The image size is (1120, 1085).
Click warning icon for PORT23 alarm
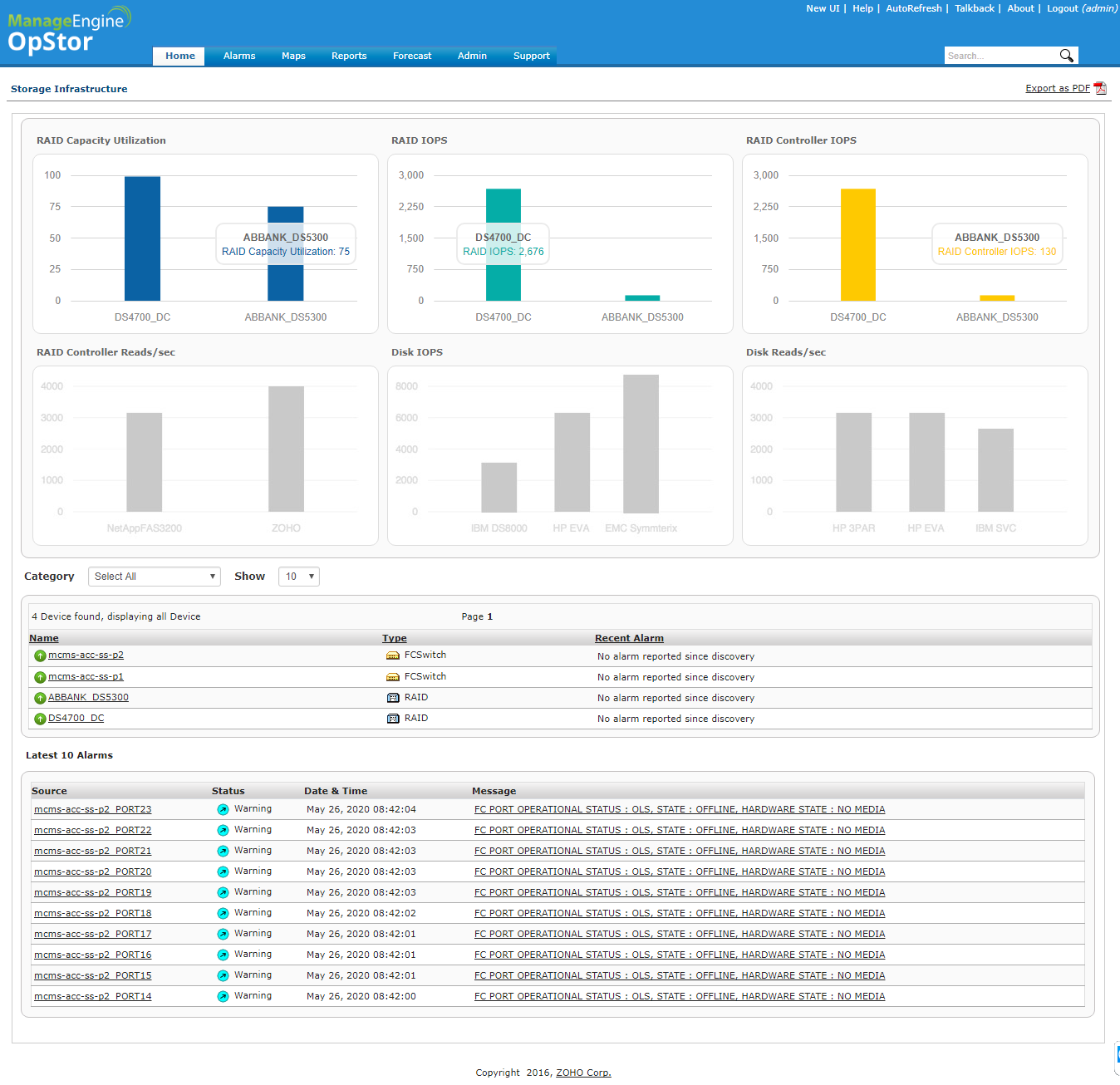click(x=223, y=809)
